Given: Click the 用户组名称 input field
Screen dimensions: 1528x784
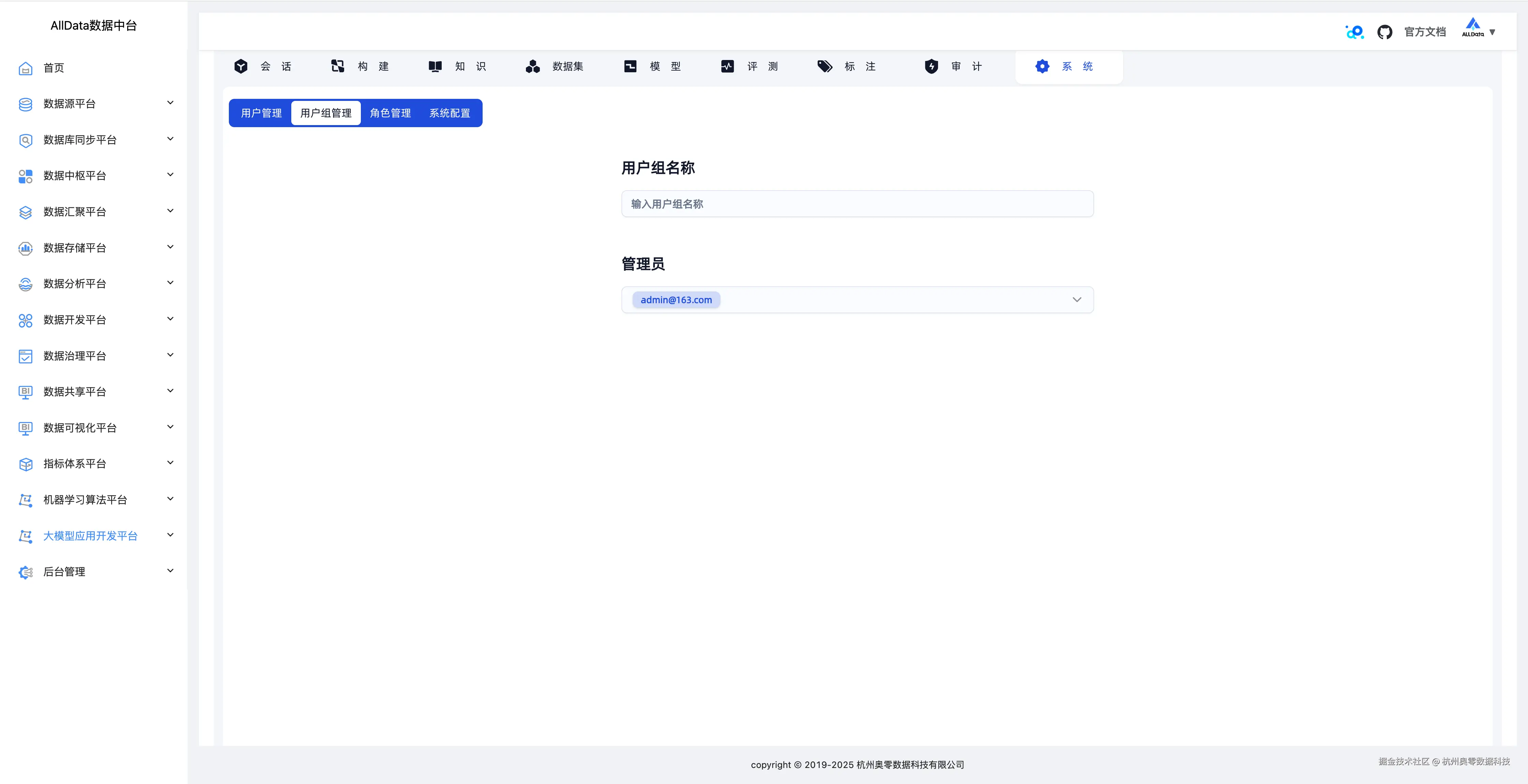Looking at the screenshot, I should [857, 203].
